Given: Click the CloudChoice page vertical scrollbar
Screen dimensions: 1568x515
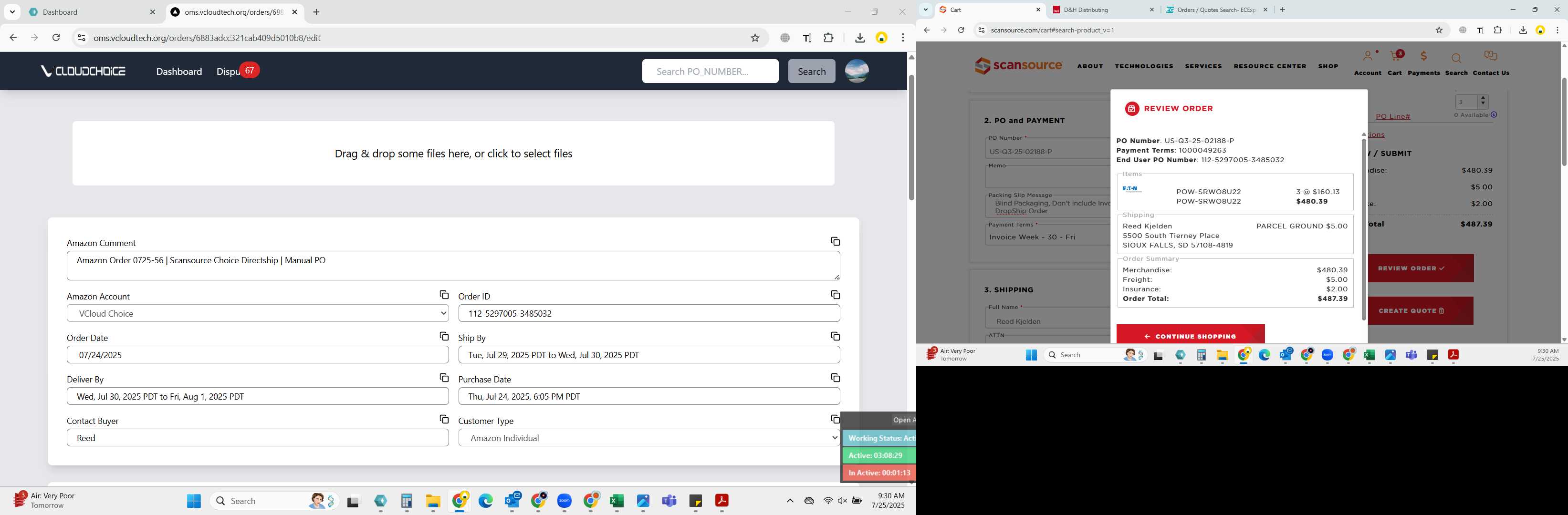Looking at the screenshot, I should pos(911,137).
